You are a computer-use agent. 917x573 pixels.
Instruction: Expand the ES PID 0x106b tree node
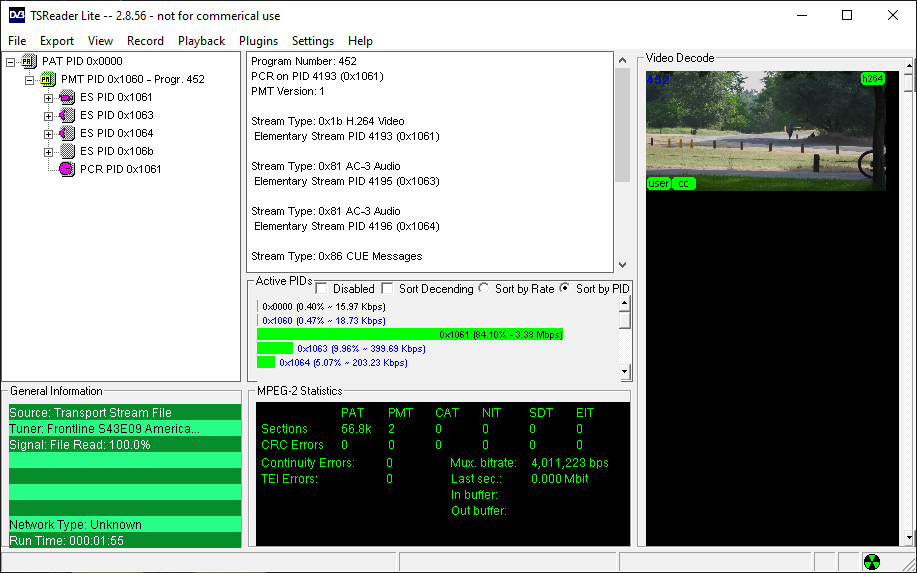[48, 151]
